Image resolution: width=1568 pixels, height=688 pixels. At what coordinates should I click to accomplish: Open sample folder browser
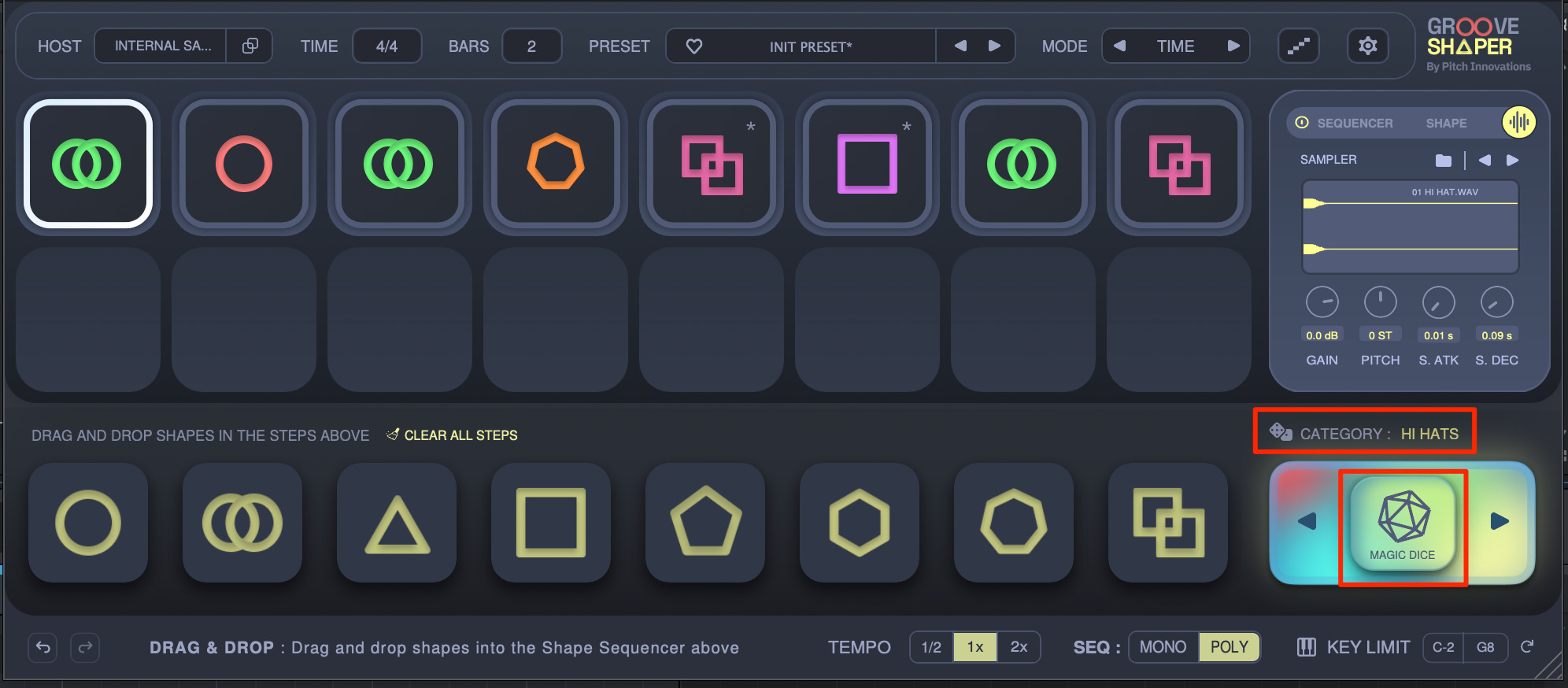point(1443,161)
